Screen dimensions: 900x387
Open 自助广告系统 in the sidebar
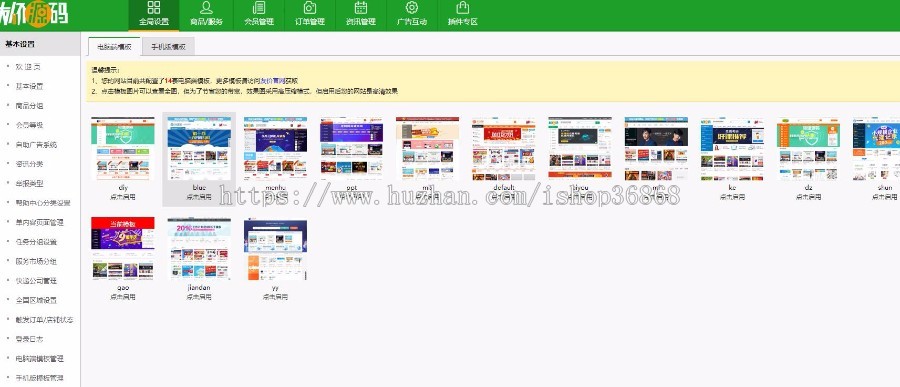coord(36,145)
